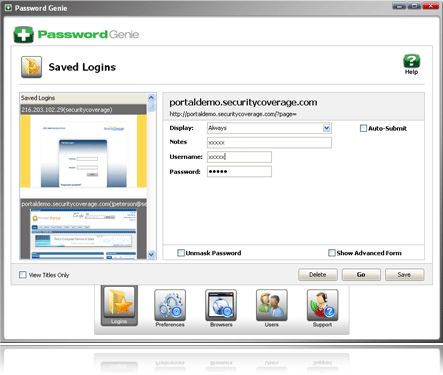Click the http://portaldemo.securitycoverage.com/?page= URL text
The width and height of the screenshot is (443, 375).
coord(233,114)
